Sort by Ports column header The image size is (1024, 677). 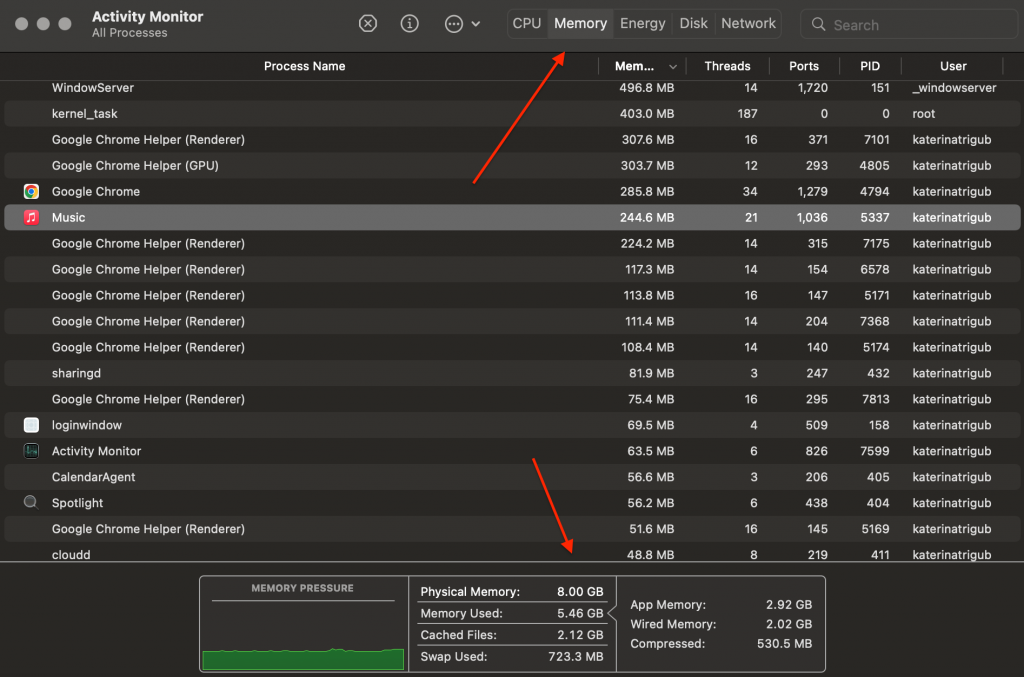(804, 66)
